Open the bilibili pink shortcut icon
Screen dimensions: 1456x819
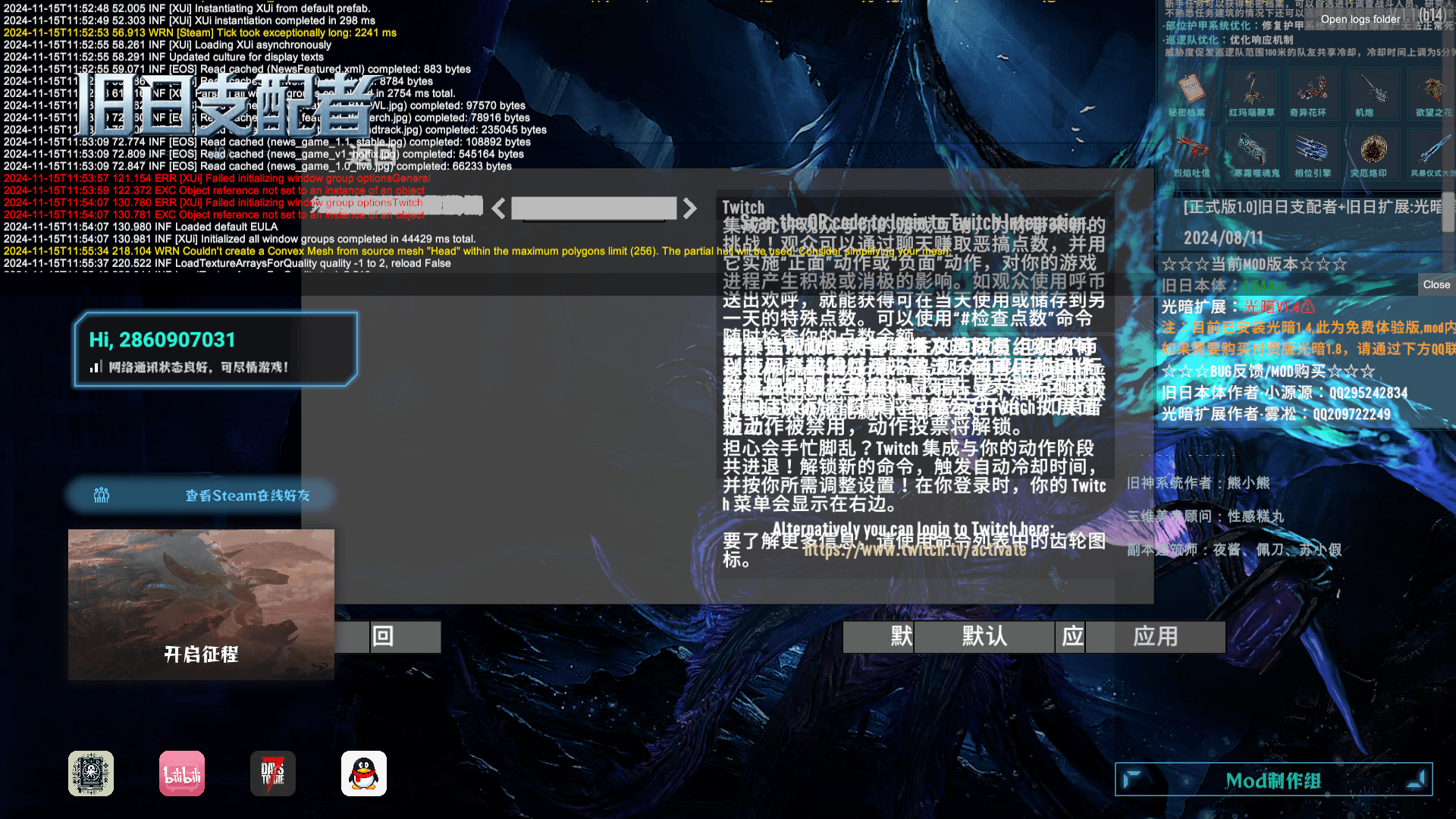pyautogui.click(x=182, y=773)
